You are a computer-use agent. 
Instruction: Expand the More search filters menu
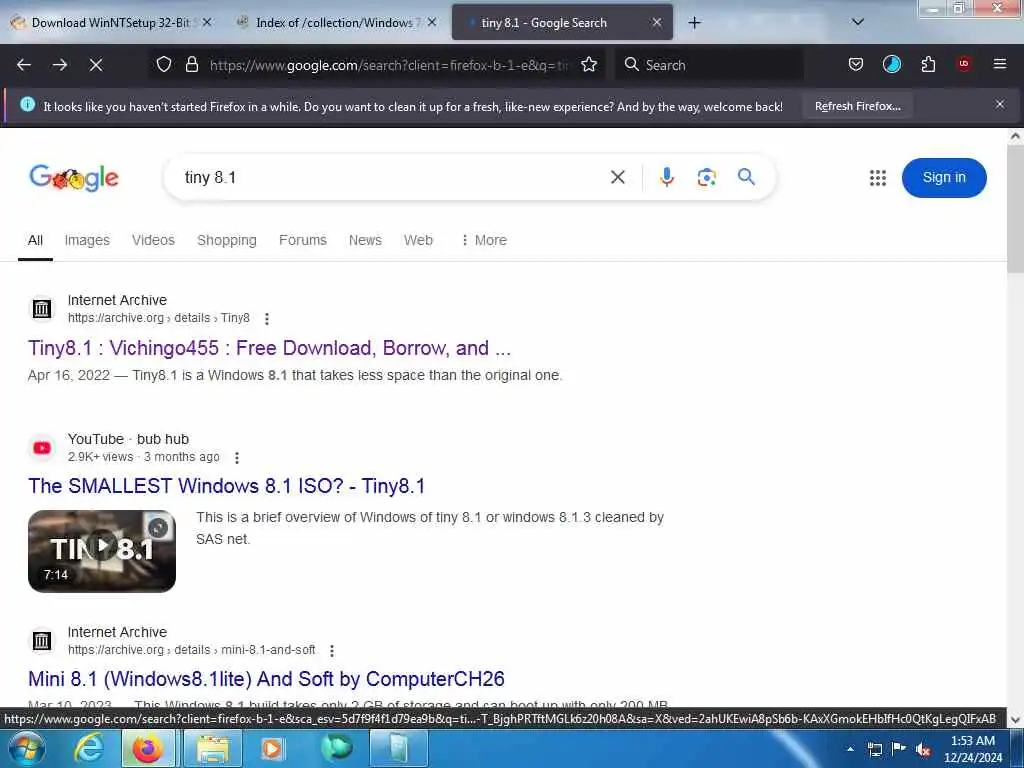click(x=484, y=240)
